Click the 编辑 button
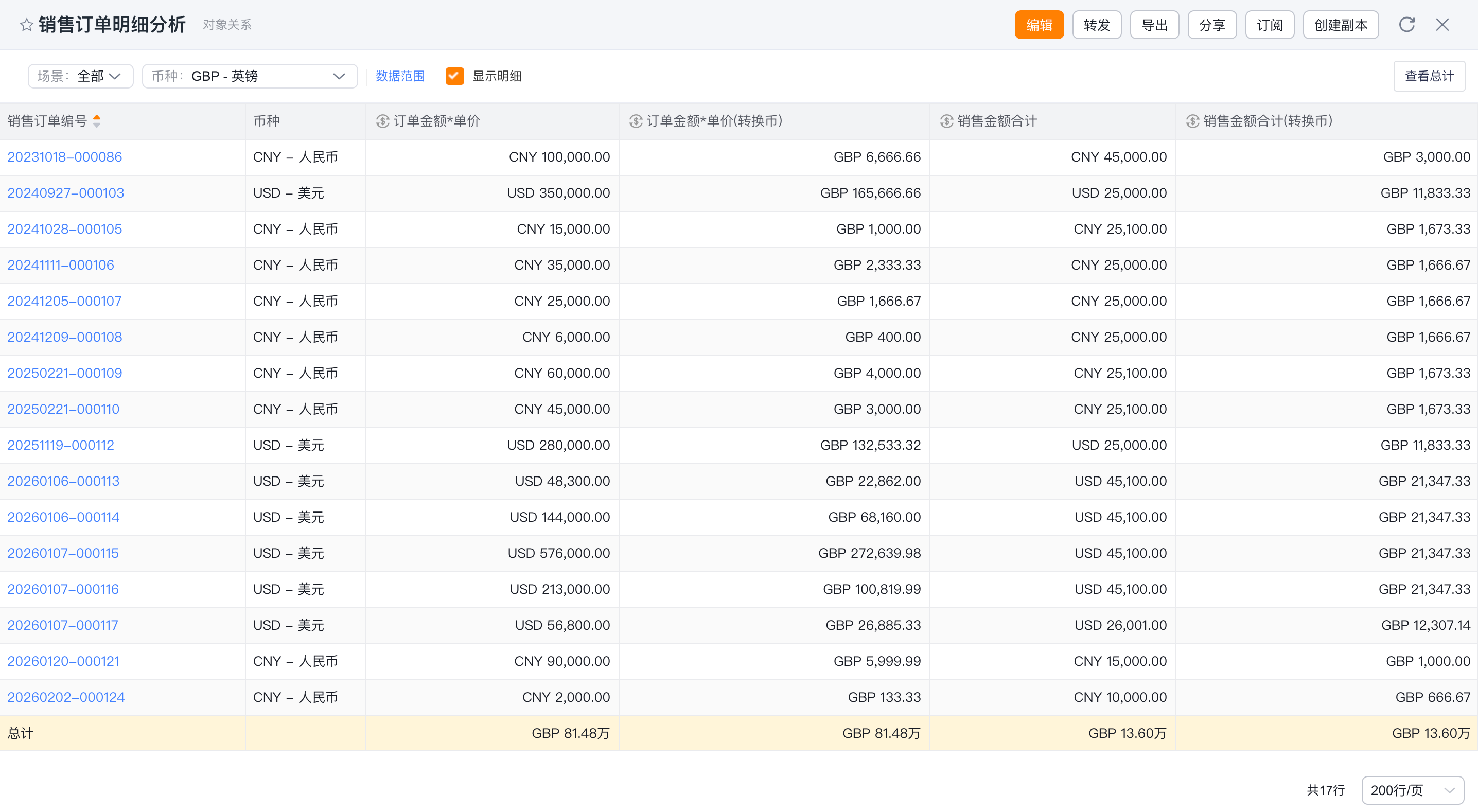This screenshot has width=1478, height=812. pyautogui.click(x=1039, y=25)
